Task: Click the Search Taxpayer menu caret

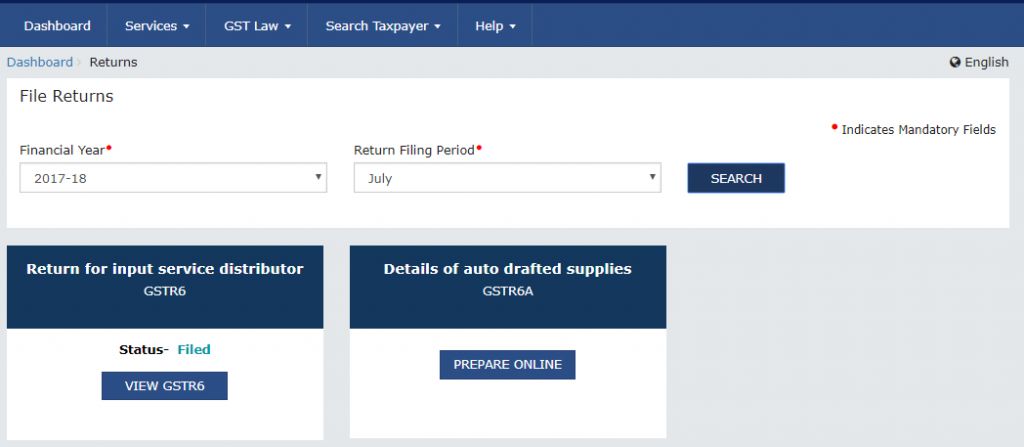Action: point(438,27)
